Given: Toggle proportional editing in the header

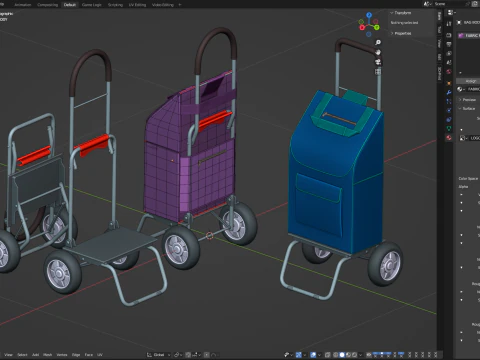Looking at the screenshot, I should pos(206,355).
